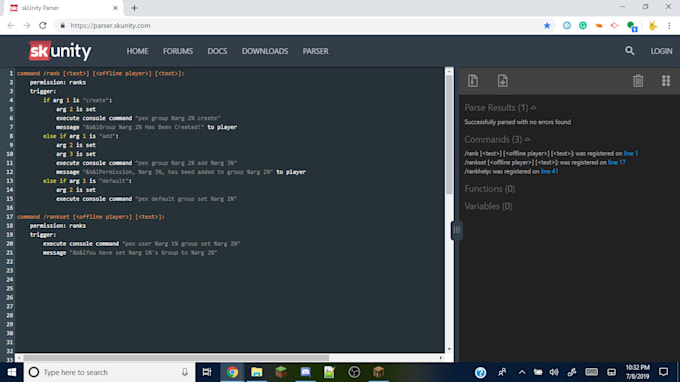Click the editor scroll down arrow
Image resolution: width=680 pixels, height=382 pixels.
pos(449,349)
